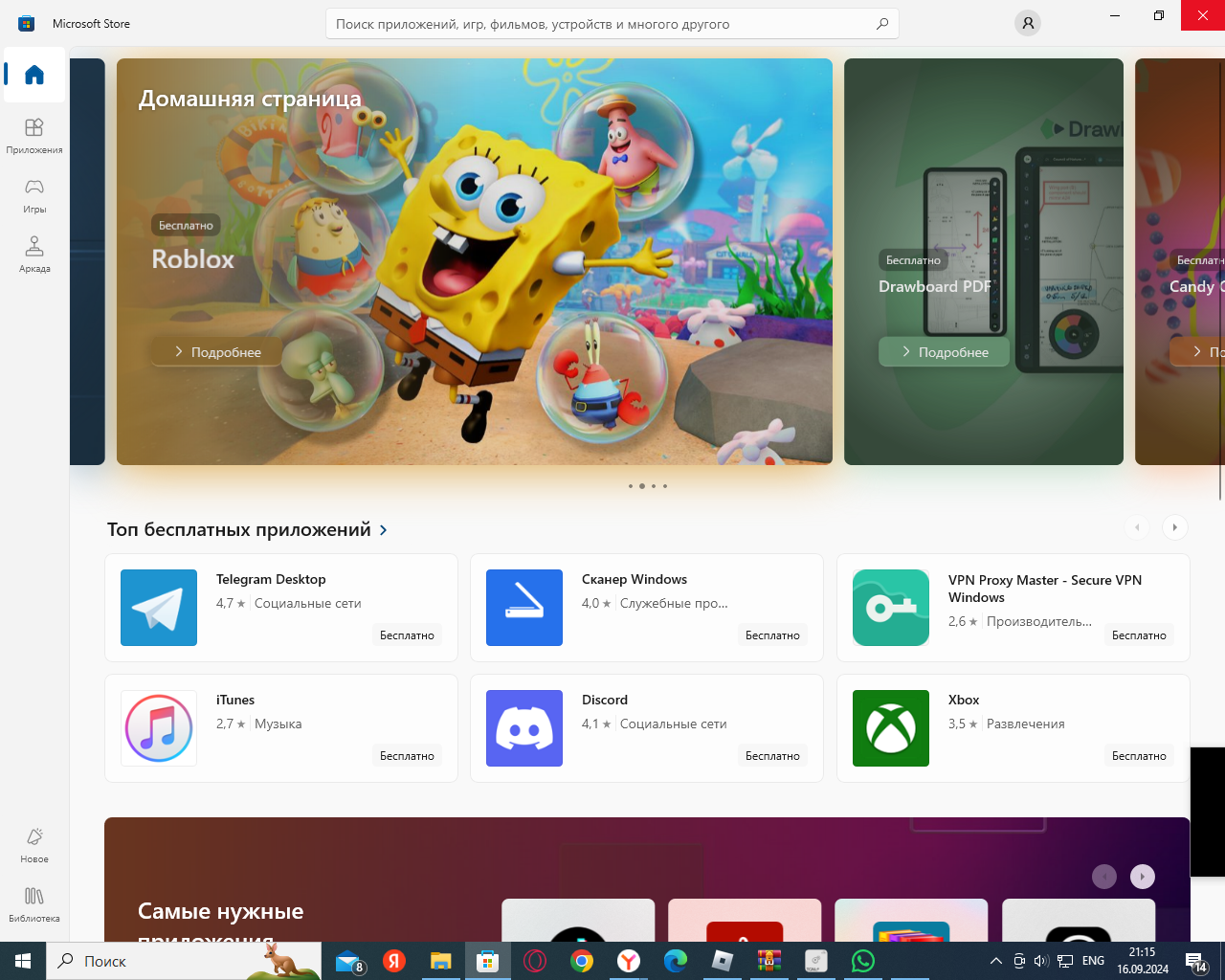Open Mail app in taskbar
This screenshot has height=980, width=1225.
coord(347,961)
